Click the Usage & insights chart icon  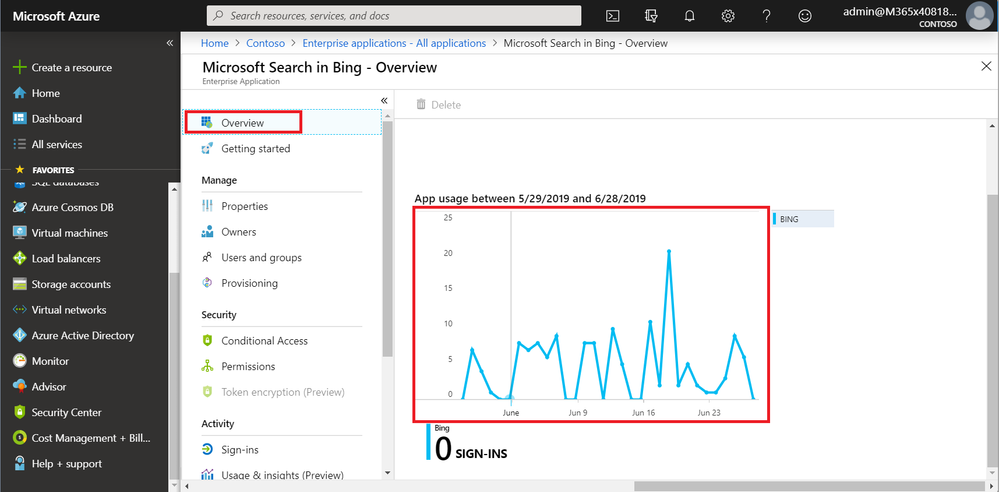coord(207,475)
